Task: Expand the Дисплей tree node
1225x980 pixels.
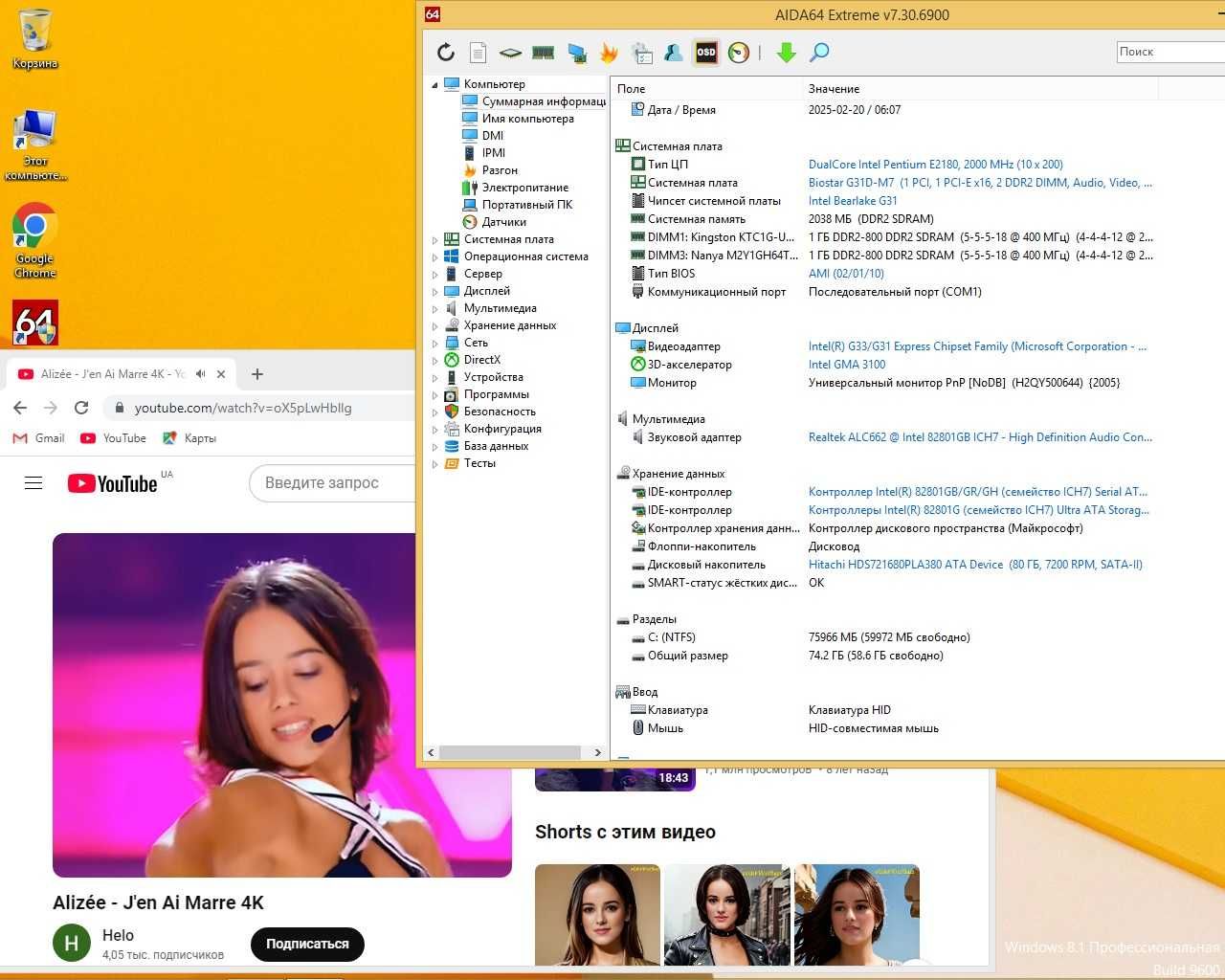Action: pos(434,292)
